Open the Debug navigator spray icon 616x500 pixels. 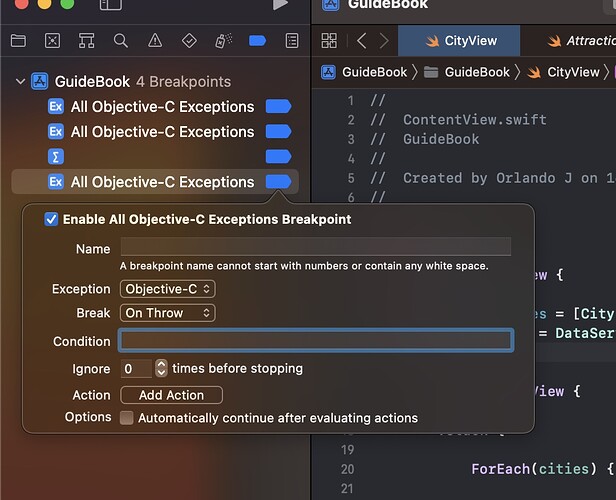point(223,40)
